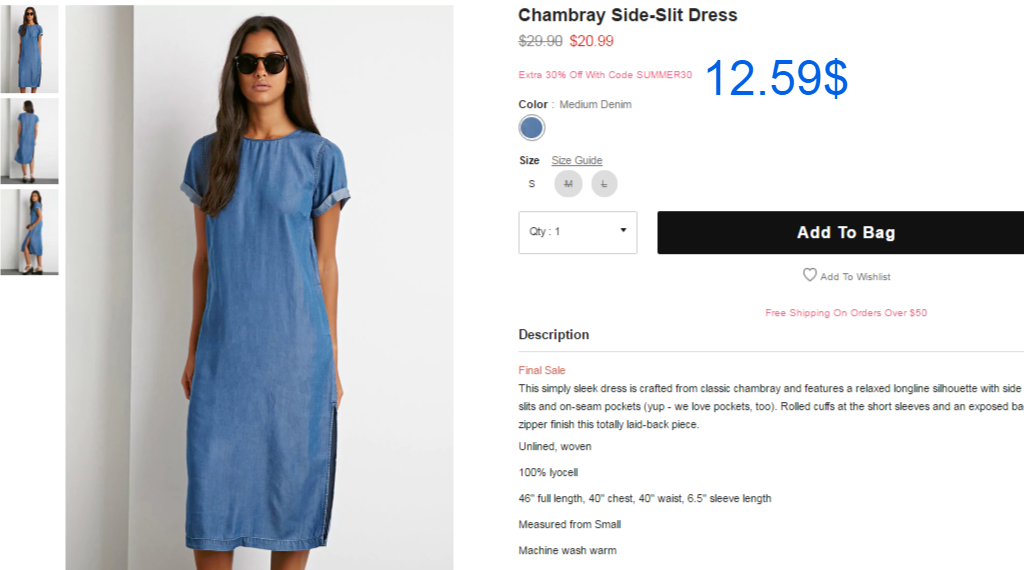
Task: View the front-view dress thumbnail
Action: pyautogui.click(x=29, y=49)
